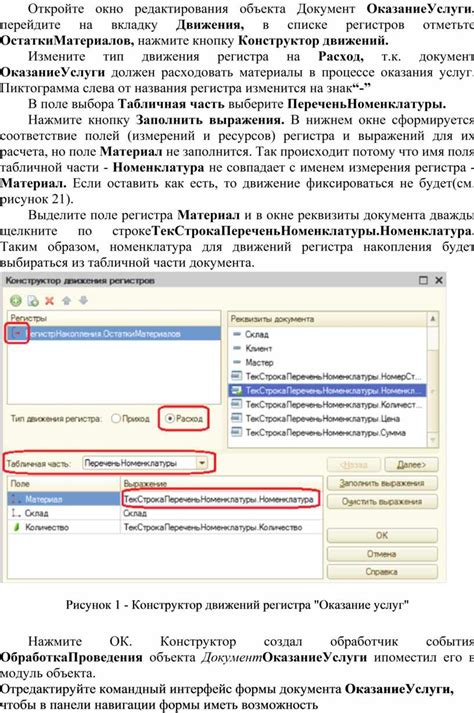Image resolution: width=474 pixels, height=713 pixels.
Task: Click the attribute icon next to Клиент
Action: 237,348
